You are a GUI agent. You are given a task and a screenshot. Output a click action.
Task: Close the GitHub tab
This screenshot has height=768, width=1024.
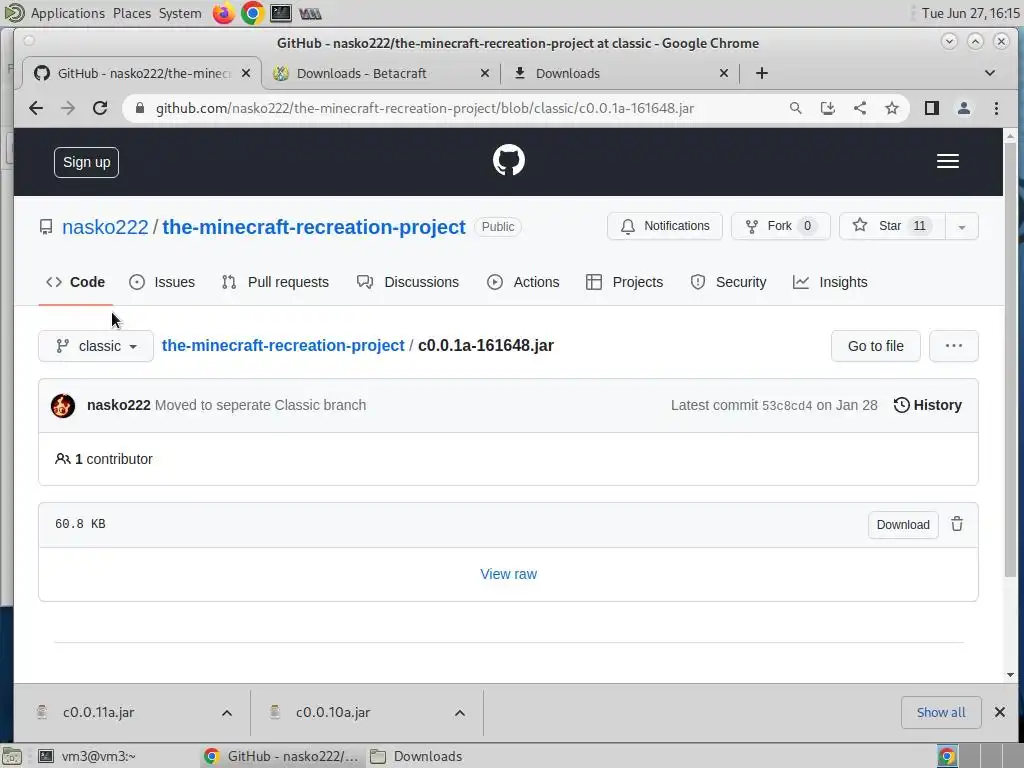tap(246, 73)
